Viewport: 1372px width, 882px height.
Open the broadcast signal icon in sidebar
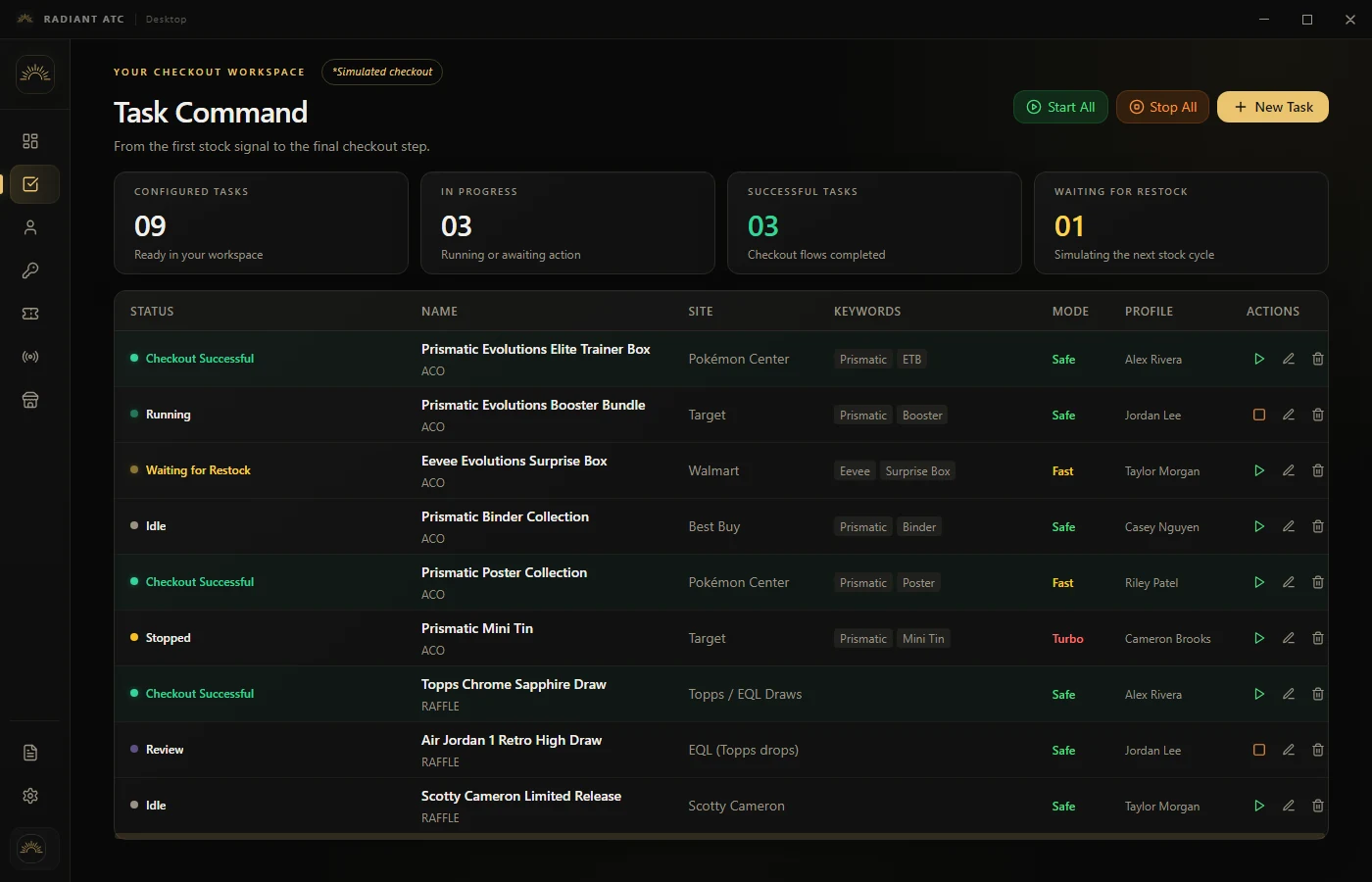pos(30,357)
